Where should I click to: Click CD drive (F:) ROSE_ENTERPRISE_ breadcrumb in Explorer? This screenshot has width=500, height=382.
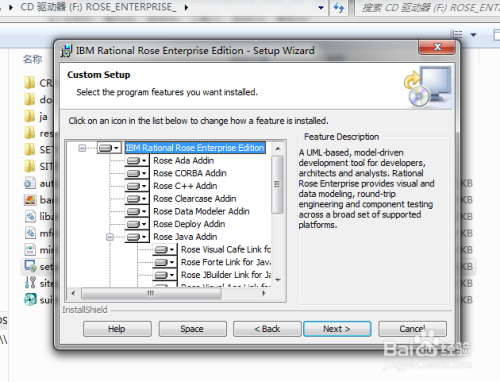pyautogui.click(x=99, y=7)
